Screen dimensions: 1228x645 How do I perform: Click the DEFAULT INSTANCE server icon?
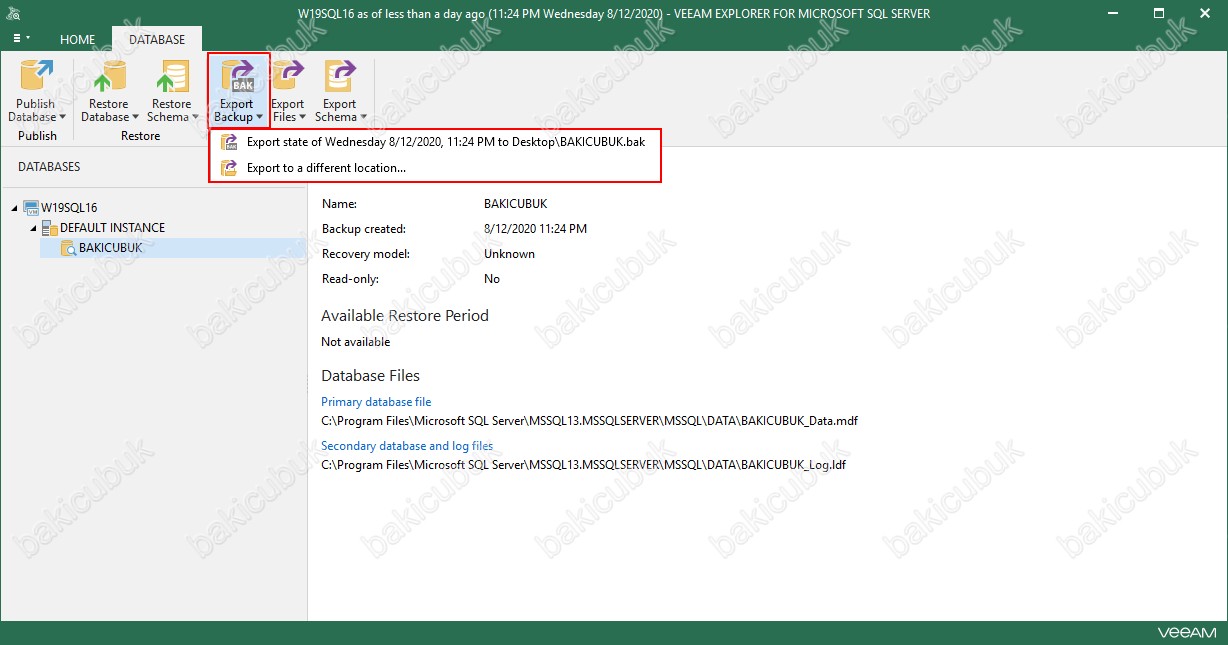pyautogui.click(x=50, y=228)
